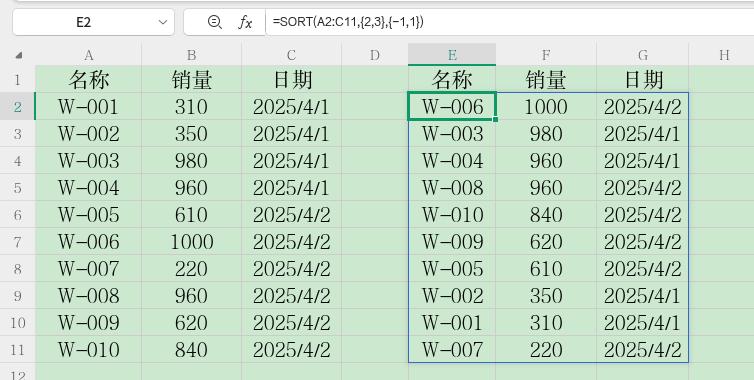754x380 pixels.
Task: Select cell F7 with value 620
Action: point(546,241)
